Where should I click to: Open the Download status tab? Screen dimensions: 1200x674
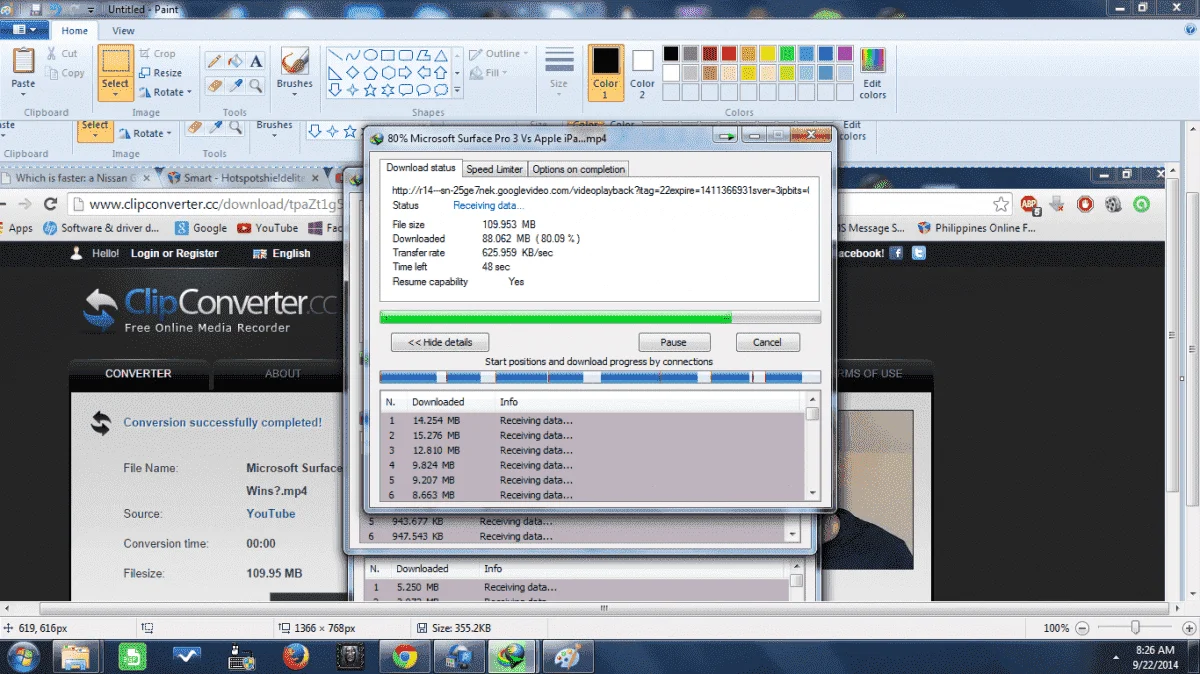[x=421, y=168]
